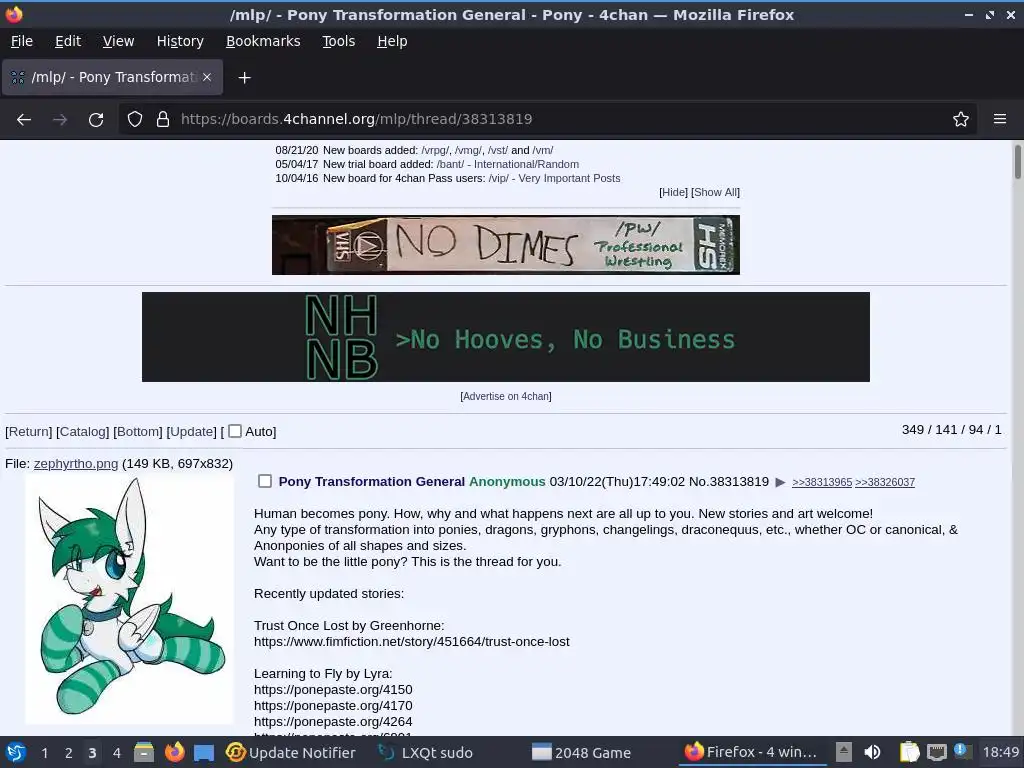This screenshot has height=768, width=1024.
Task: Open the Edit menu
Action: coord(68,41)
